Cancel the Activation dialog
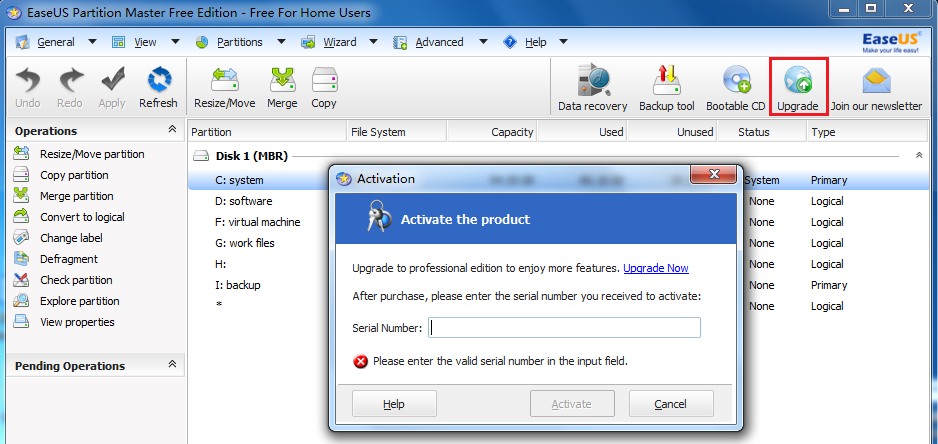 click(x=671, y=404)
